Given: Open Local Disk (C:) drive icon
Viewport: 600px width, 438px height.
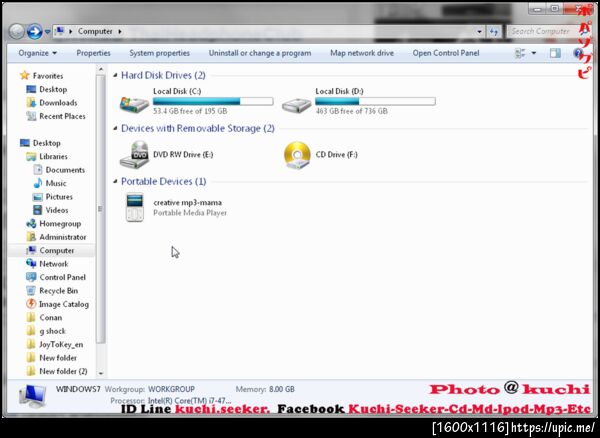Looking at the screenshot, I should click(134, 103).
